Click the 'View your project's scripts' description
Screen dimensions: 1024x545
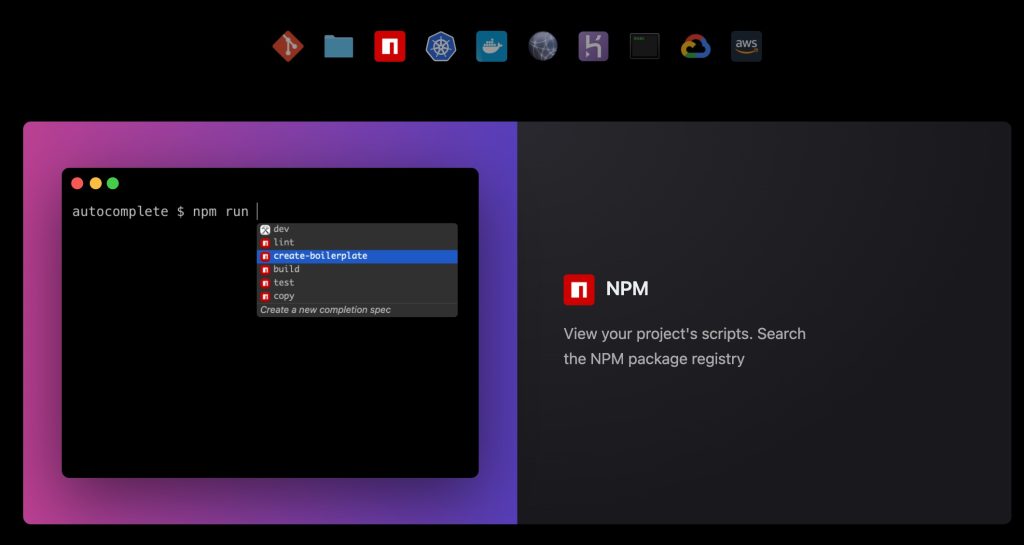(x=684, y=346)
